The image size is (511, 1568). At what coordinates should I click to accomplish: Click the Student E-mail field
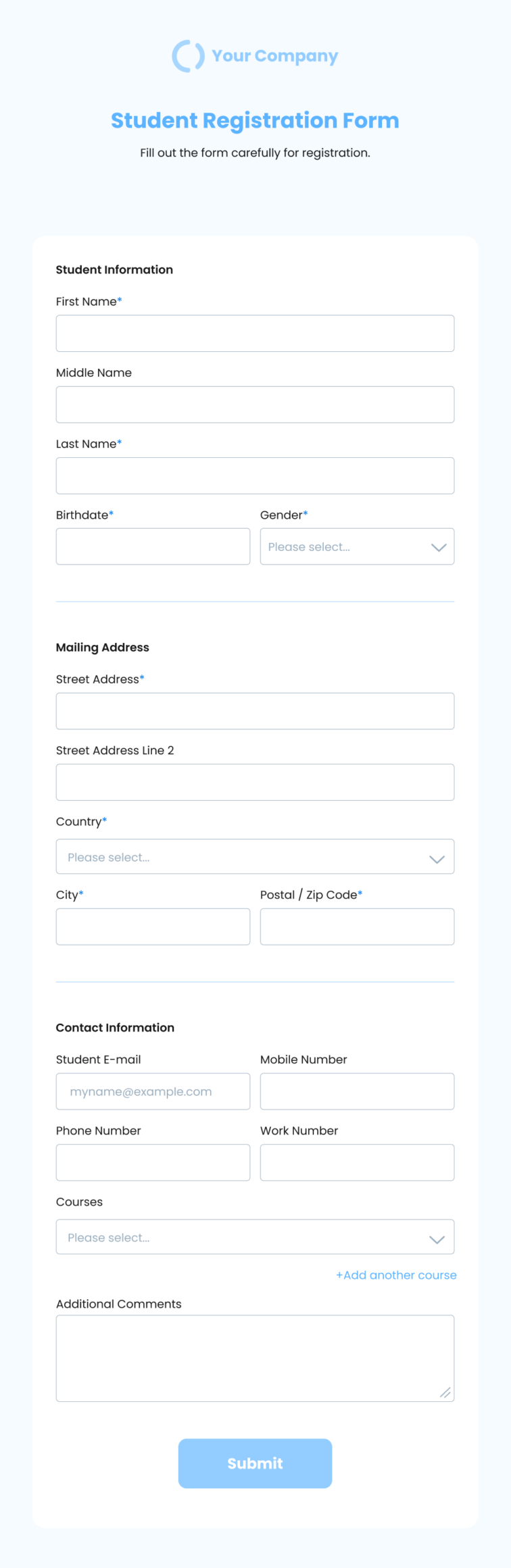click(153, 1091)
